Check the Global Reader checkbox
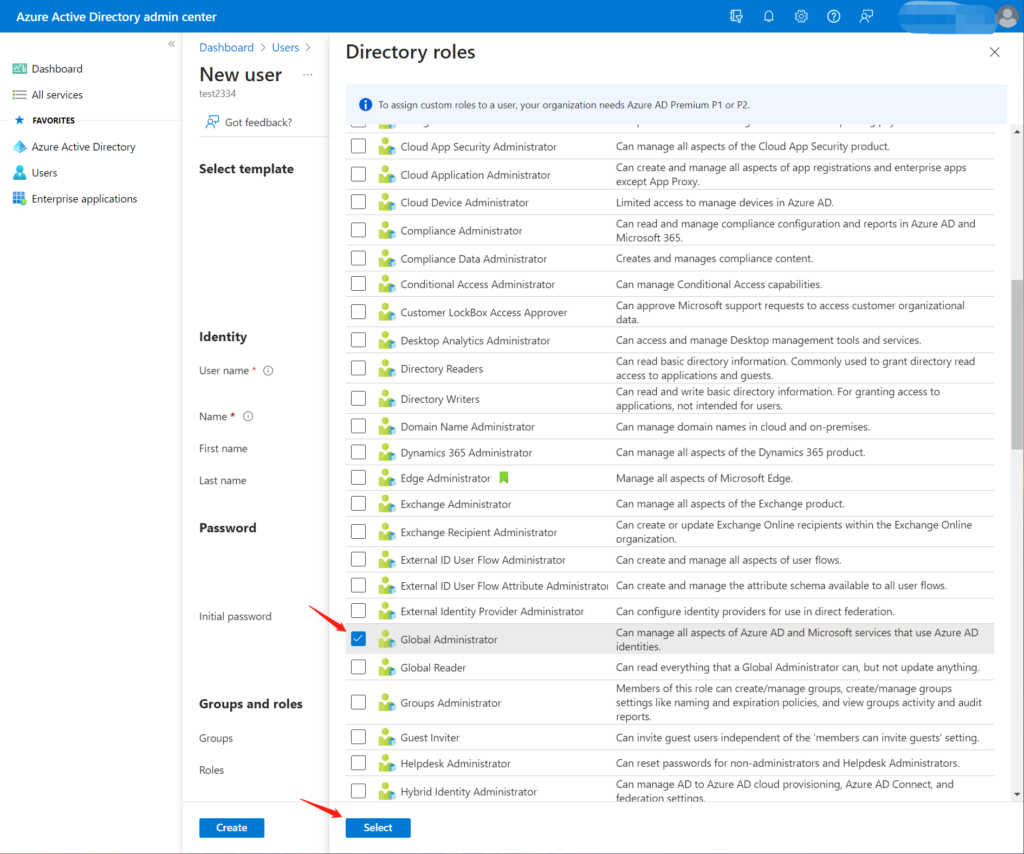1024x854 pixels. [x=359, y=667]
